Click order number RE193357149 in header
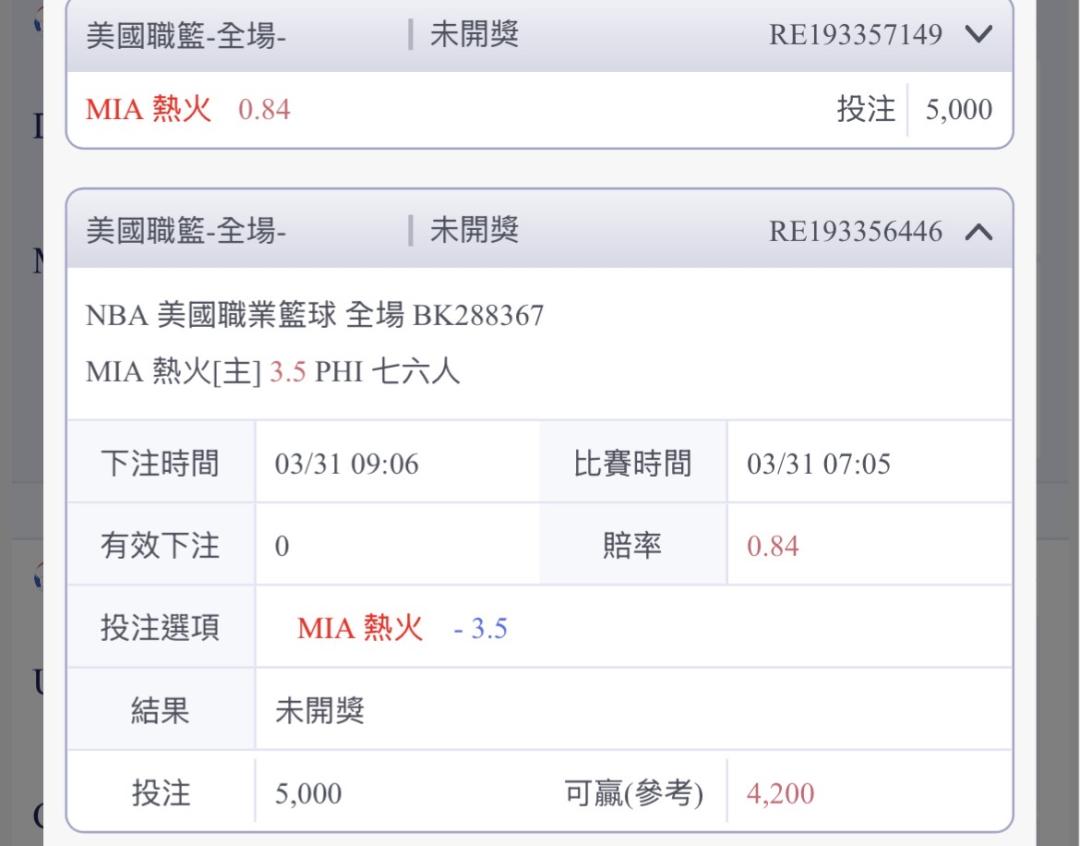 point(855,35)
